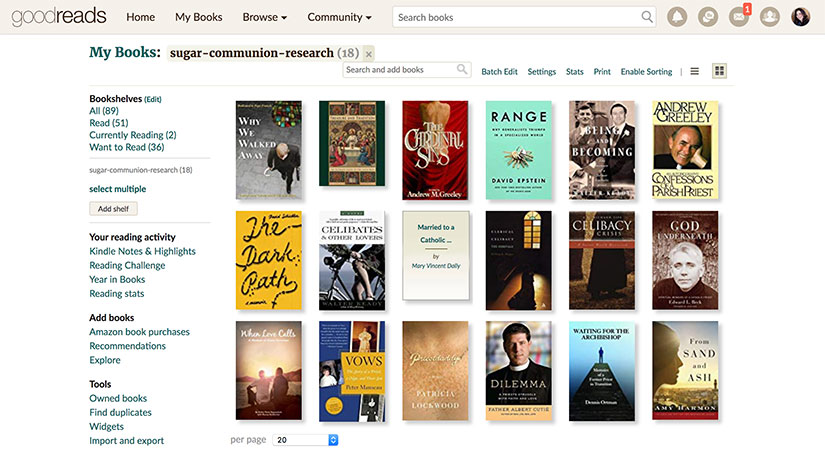Show the Read (51) shelf
This screenshot has height=450, width=825.
108,123
